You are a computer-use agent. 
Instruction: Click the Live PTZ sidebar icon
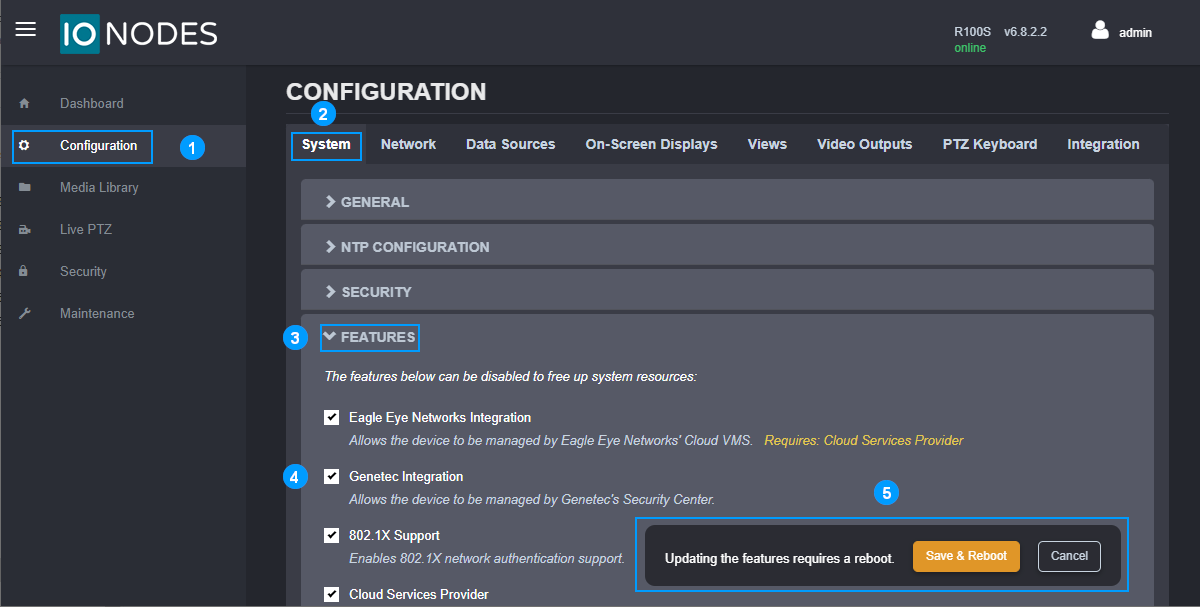[23, 229]
